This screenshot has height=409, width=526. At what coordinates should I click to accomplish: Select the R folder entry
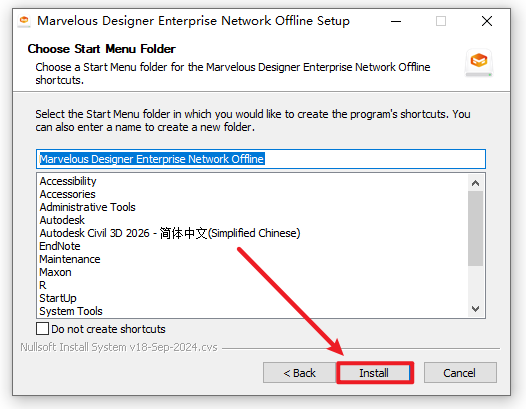pyautogui.click(x=43, y=285)
